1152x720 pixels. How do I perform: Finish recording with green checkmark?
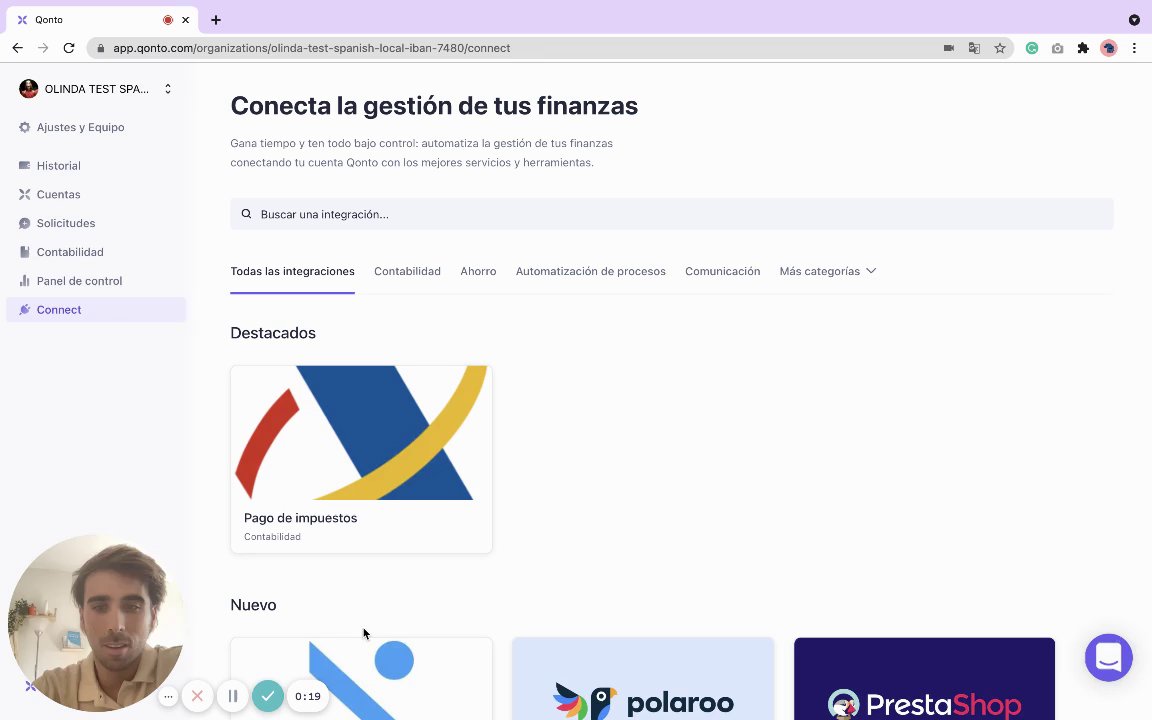[268, 696]
